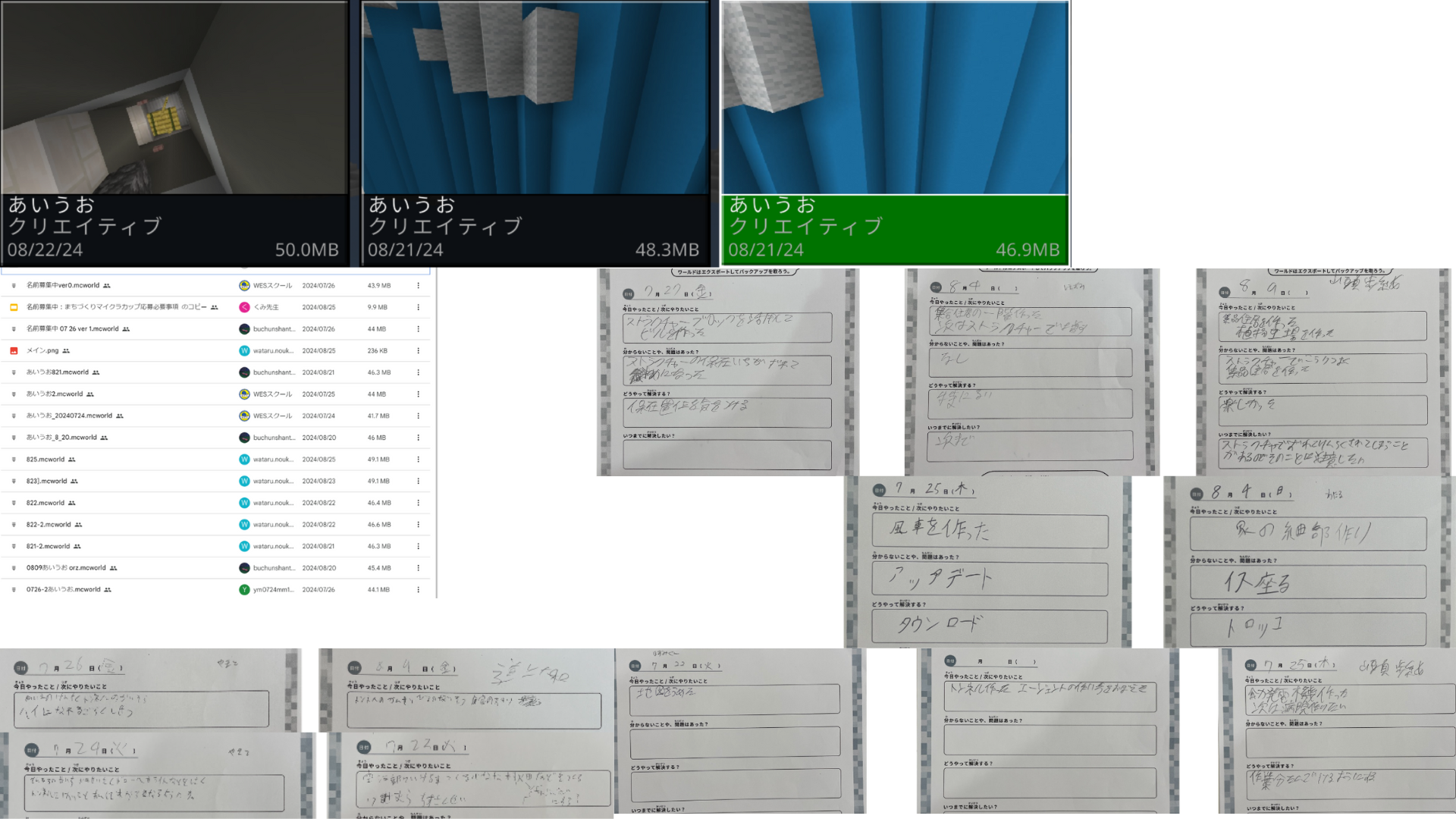Click the more-options dots for 0809あいうお orz.mcworld
The width and height of the screenshot is (1456, 819).
(418, 568)
